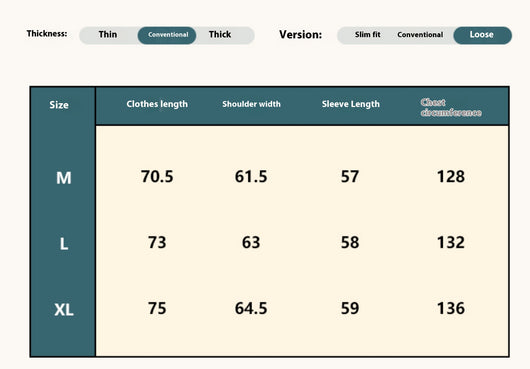This screenshot has height=369, width=530.
Task: Click the 128 chest value
Action: click(451, 176)
